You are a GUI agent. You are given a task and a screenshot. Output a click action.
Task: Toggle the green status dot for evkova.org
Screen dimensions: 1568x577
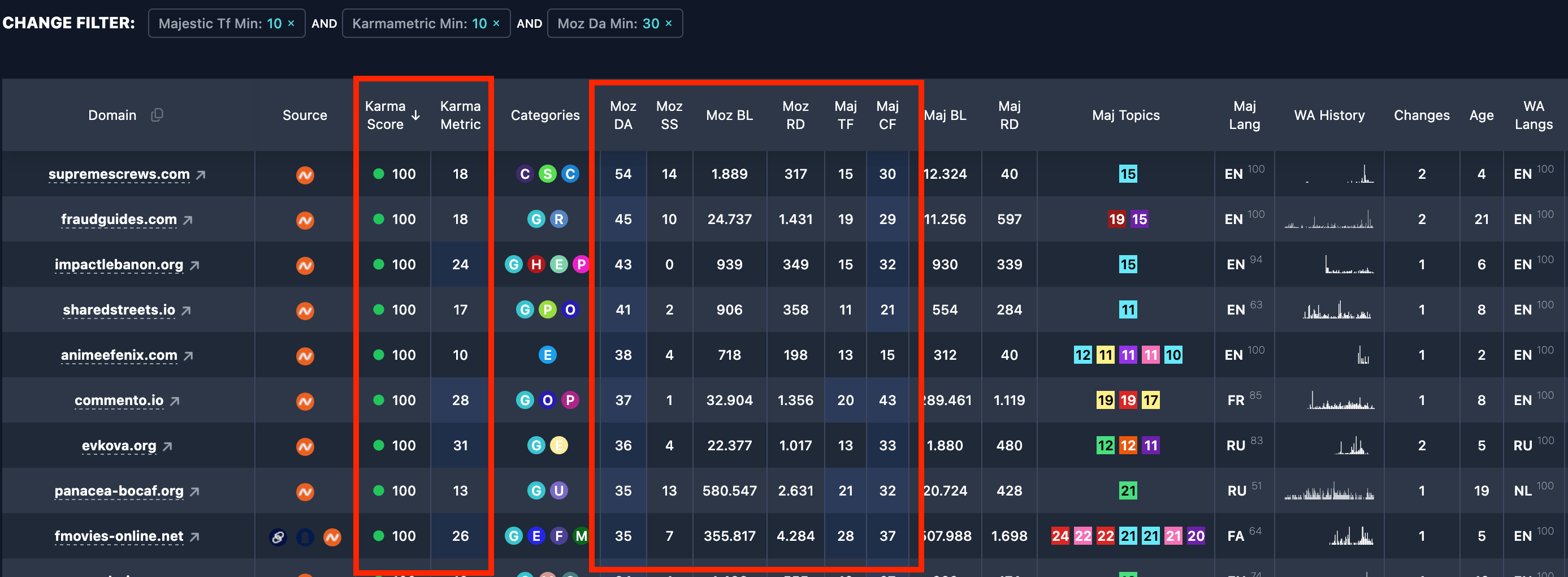[x=379, y=445]
